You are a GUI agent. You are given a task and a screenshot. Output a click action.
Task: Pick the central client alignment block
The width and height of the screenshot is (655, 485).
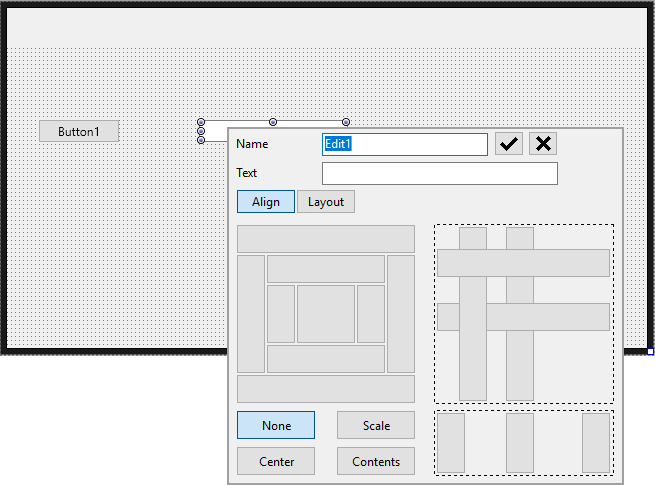tap(326, 314)
